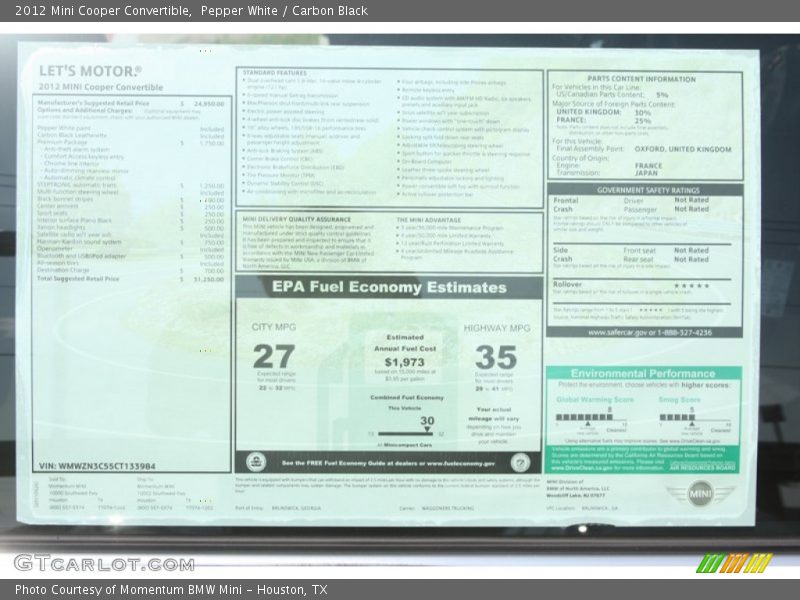Viewport: 800px width, 600px height.
Task: Click engine origin value "FRANCE"
Action: pos(648,166)
